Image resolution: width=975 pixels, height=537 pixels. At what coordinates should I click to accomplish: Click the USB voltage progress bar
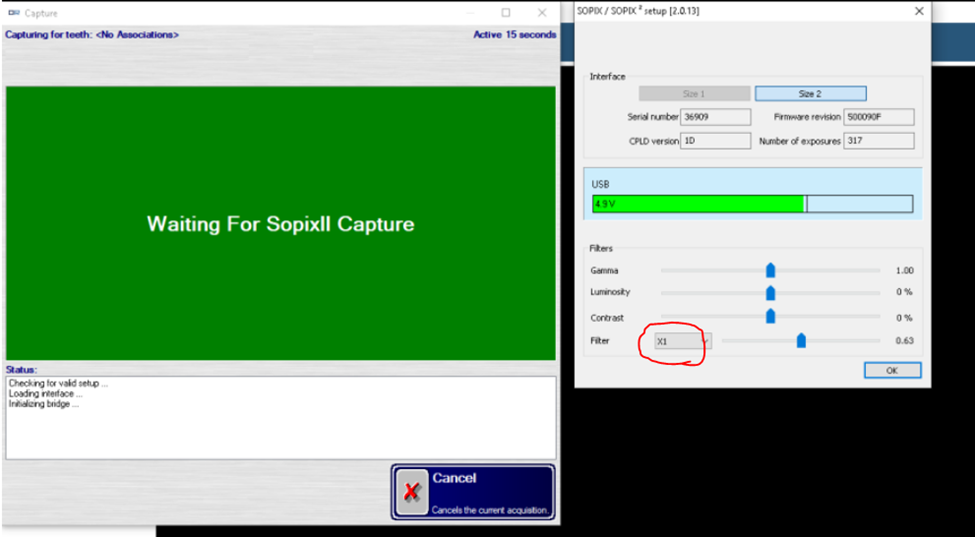[752, 204]
